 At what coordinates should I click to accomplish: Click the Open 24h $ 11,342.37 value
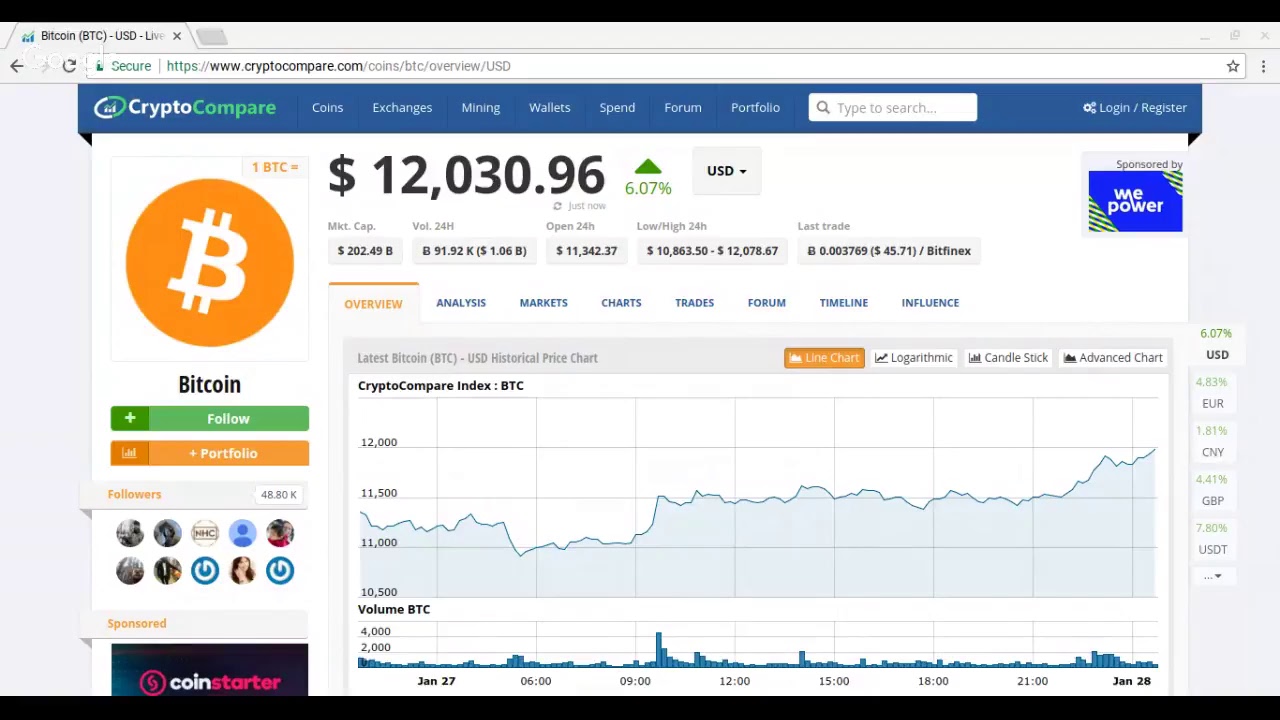[586, 251]
